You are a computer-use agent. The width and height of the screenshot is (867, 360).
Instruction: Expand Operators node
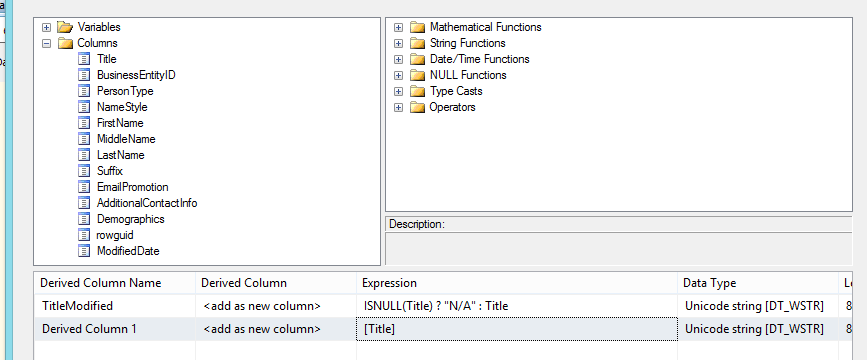[399, 107]
